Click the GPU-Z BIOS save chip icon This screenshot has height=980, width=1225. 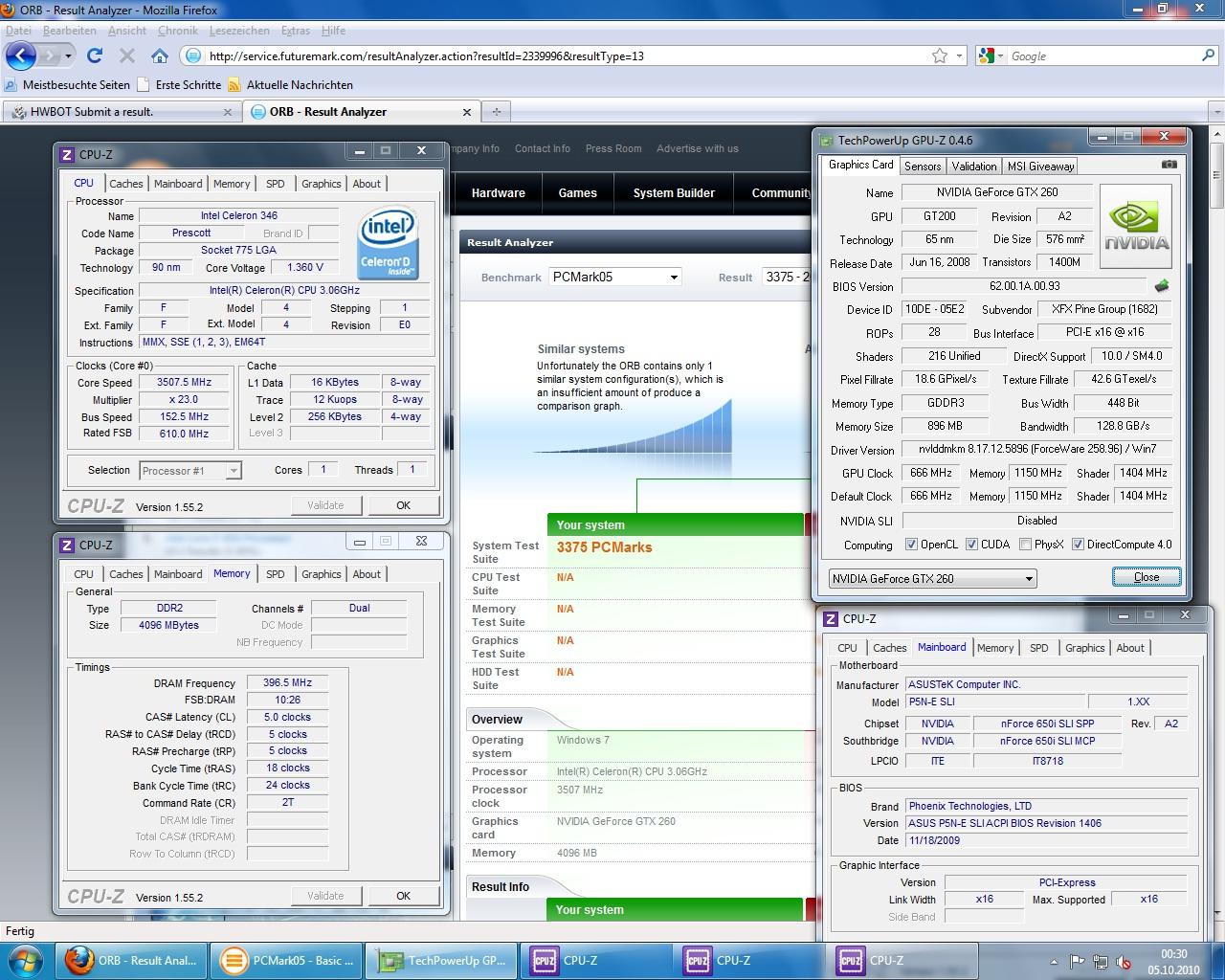tap(1162, 285)
